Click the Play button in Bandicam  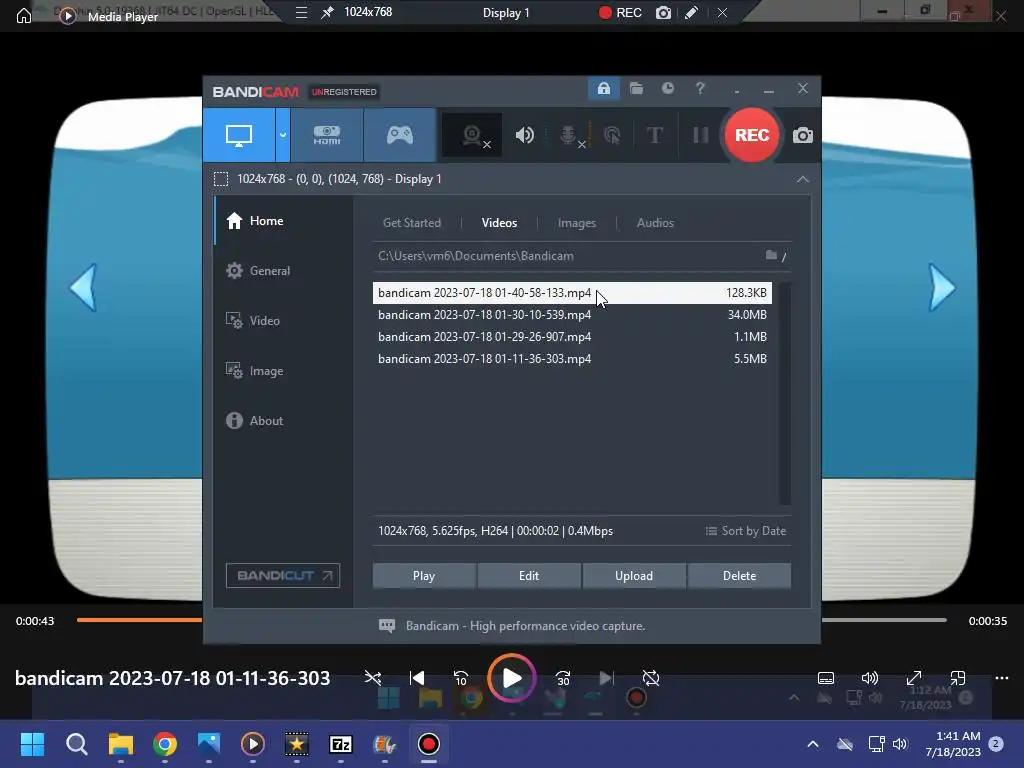[424, 576]
